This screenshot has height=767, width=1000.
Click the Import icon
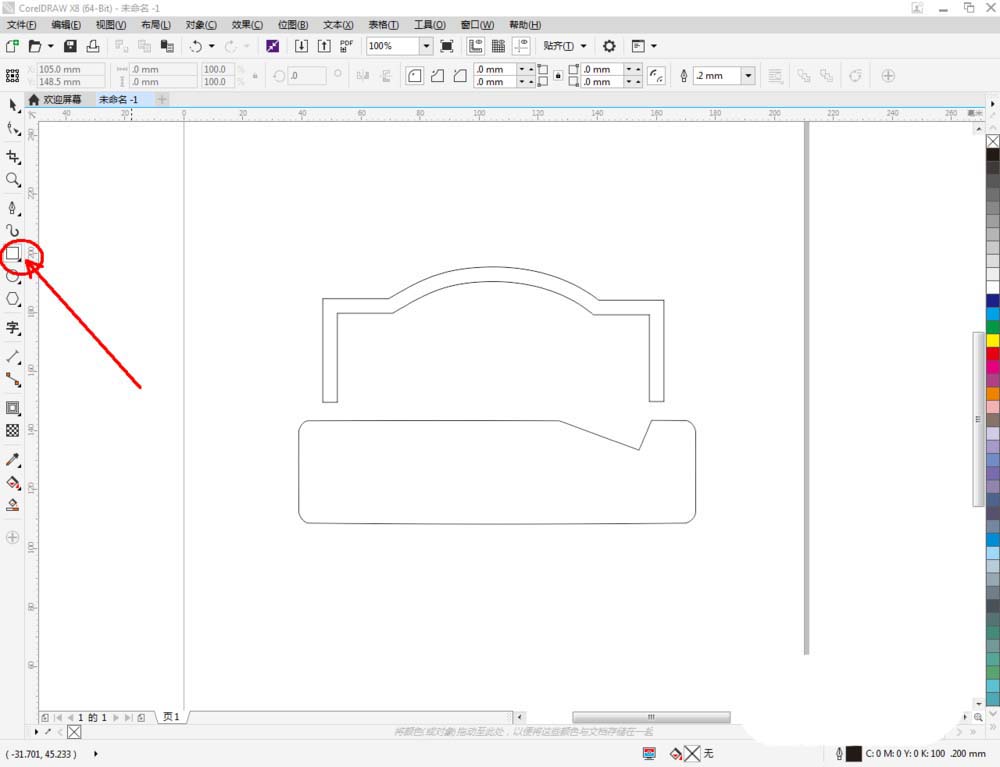click(x=301, y=46)
